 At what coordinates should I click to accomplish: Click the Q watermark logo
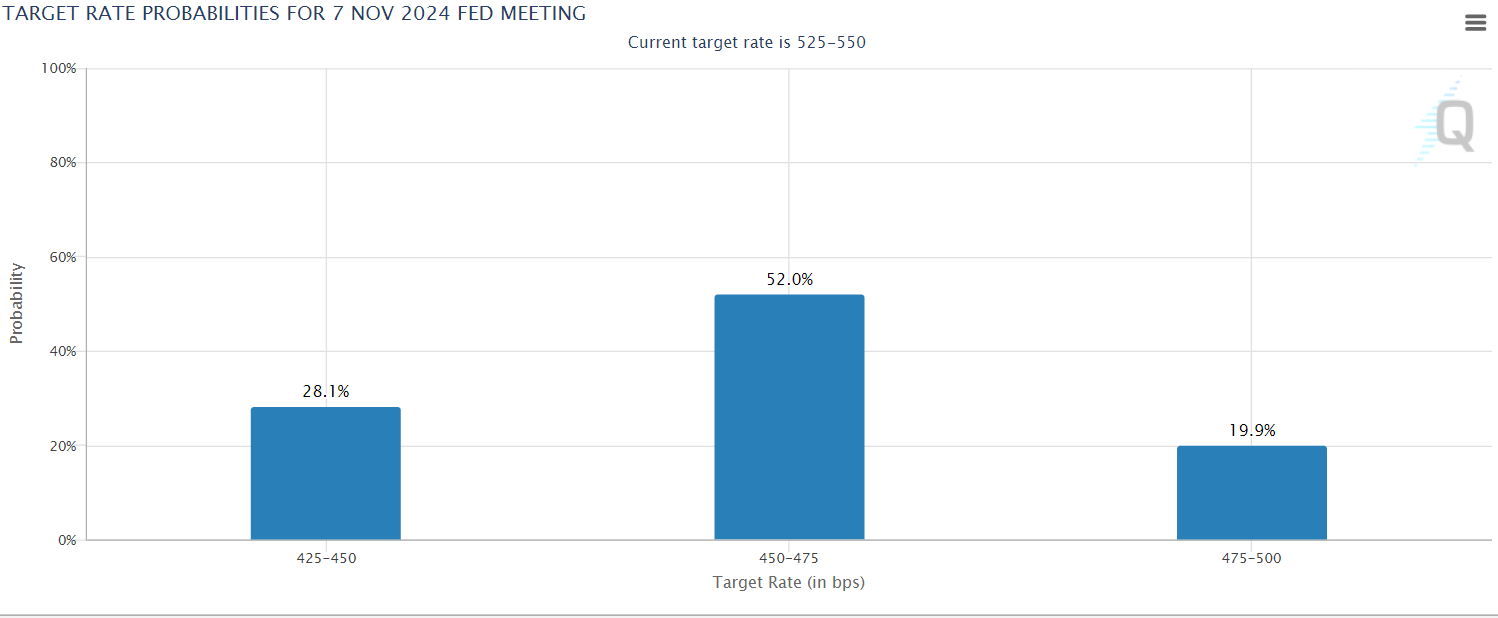click(x=1449, y=126)
